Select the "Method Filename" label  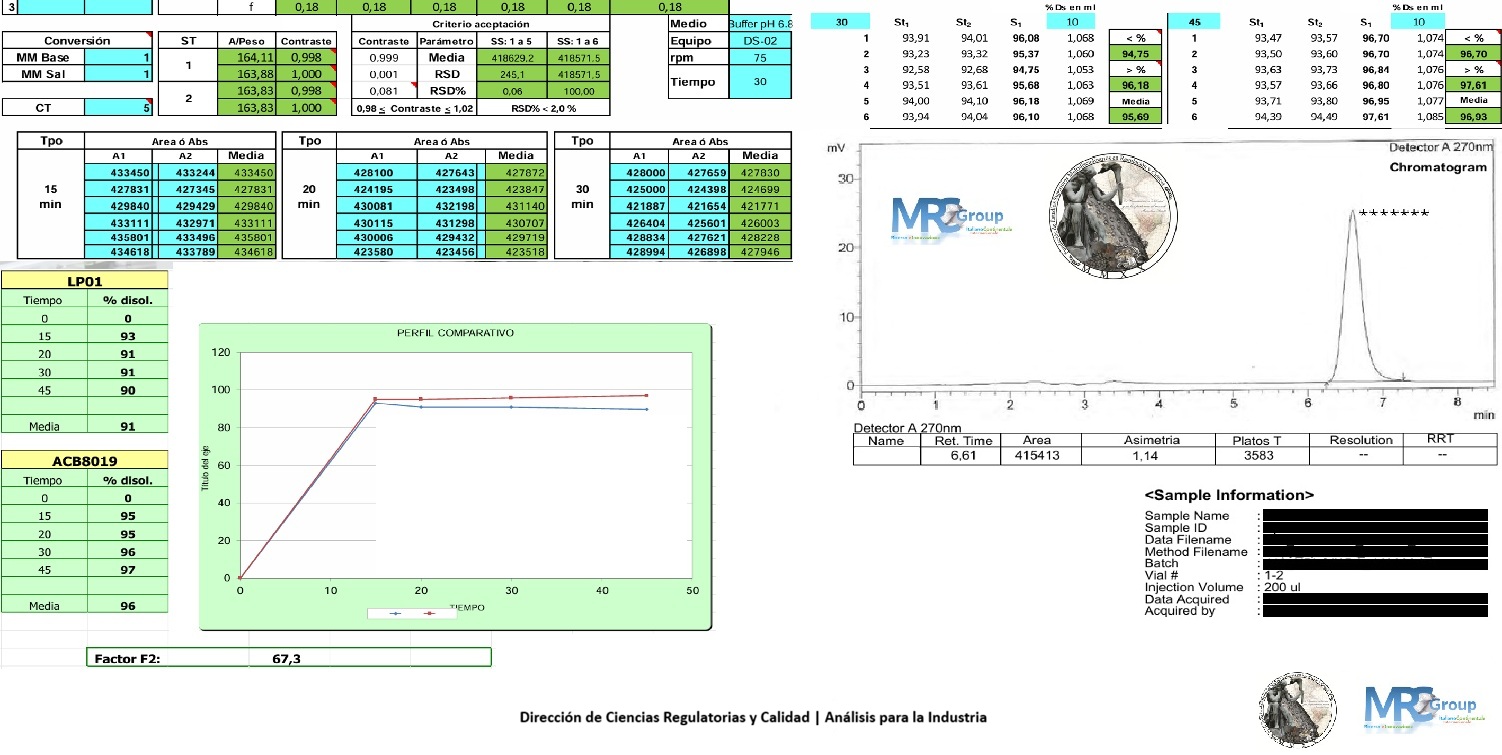coord(1196,552)
